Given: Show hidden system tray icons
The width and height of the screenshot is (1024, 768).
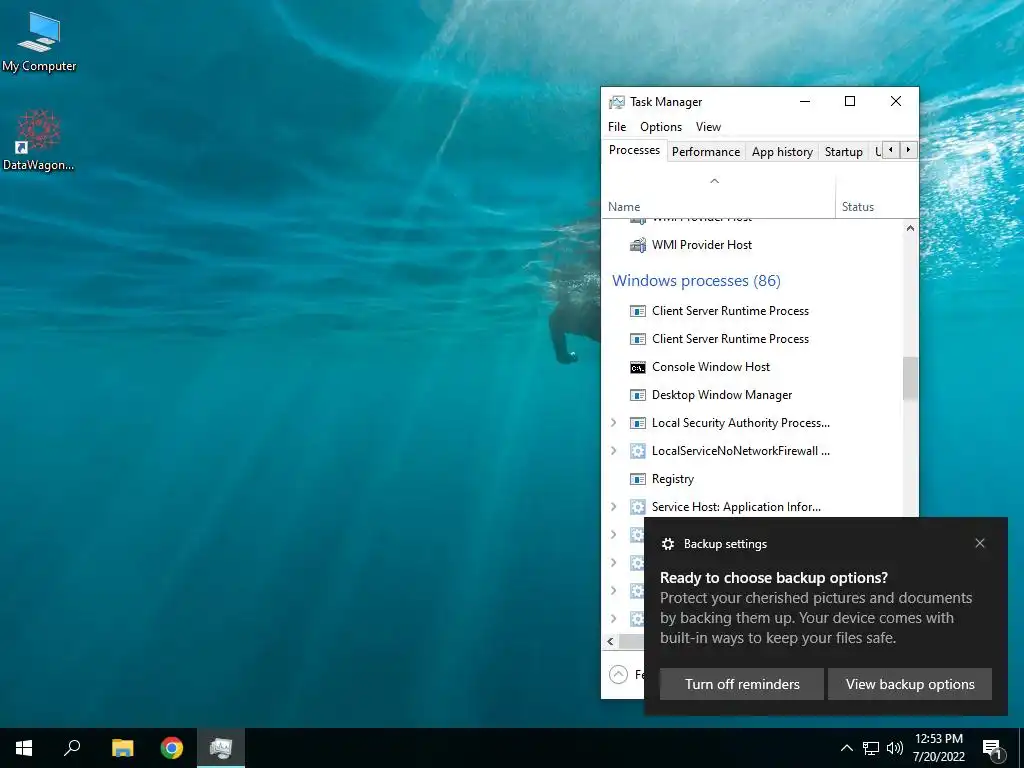Looking at the screenshot, I should (x=846, y=748).
